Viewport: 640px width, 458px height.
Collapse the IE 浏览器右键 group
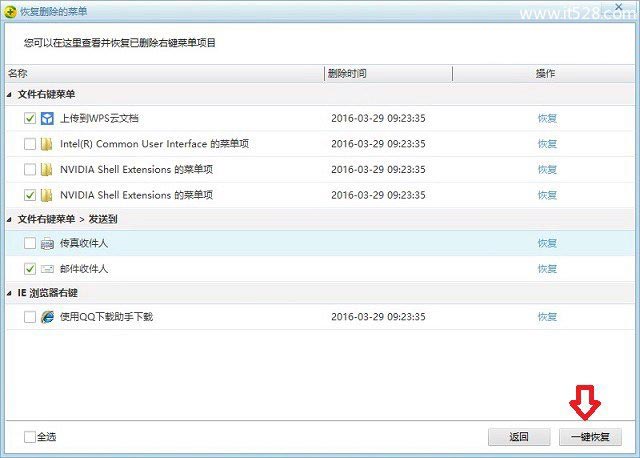[9, 293]
